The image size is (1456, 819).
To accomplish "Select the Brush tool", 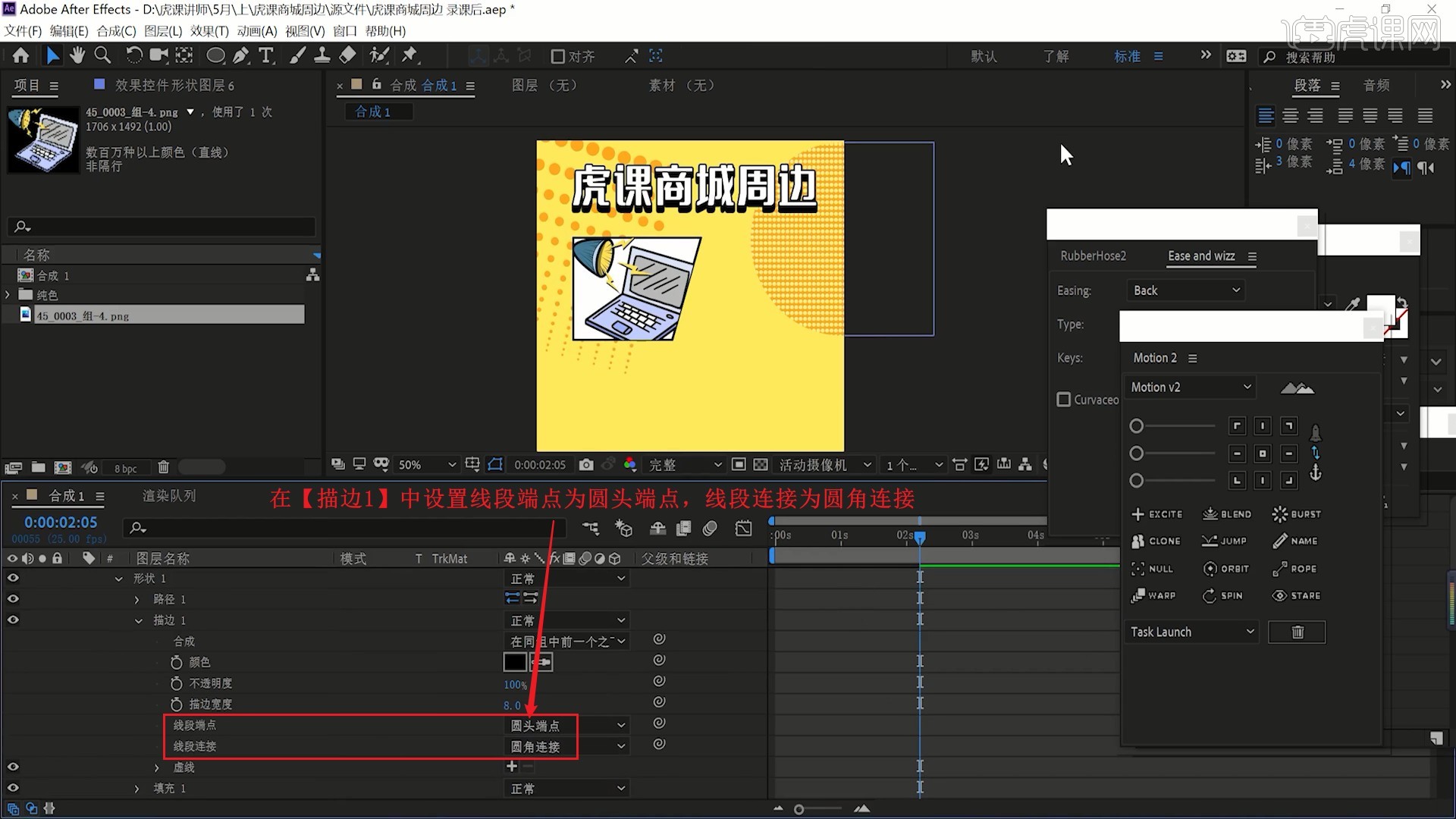I will tap(297, 55).
